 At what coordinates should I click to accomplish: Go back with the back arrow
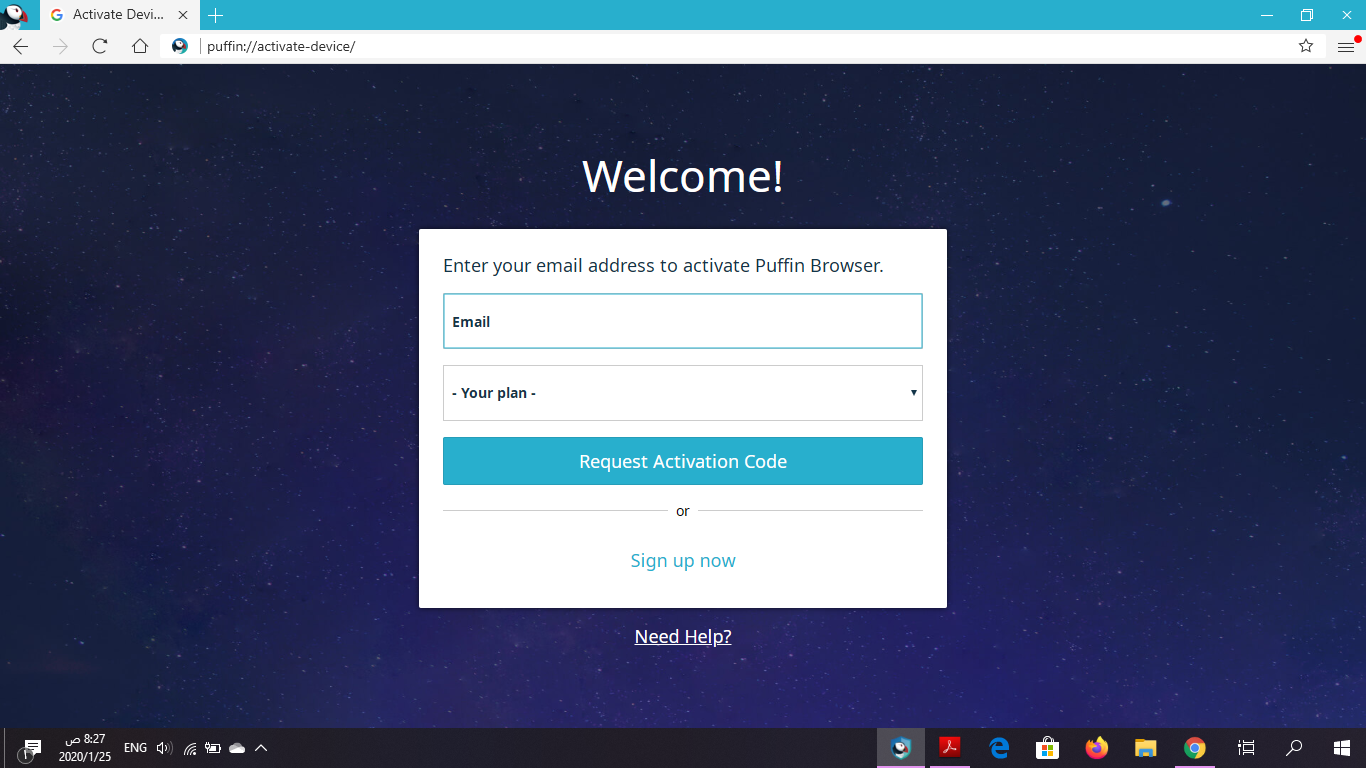(20, 46)
